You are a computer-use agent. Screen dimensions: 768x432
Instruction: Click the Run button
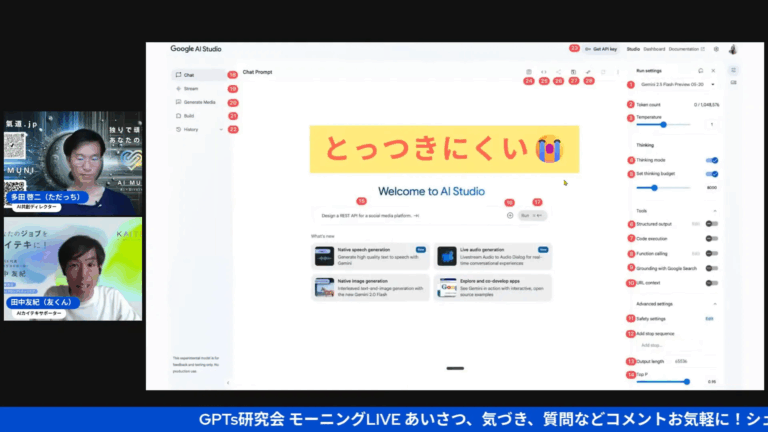pyautogui.click(x=532, y=216)
